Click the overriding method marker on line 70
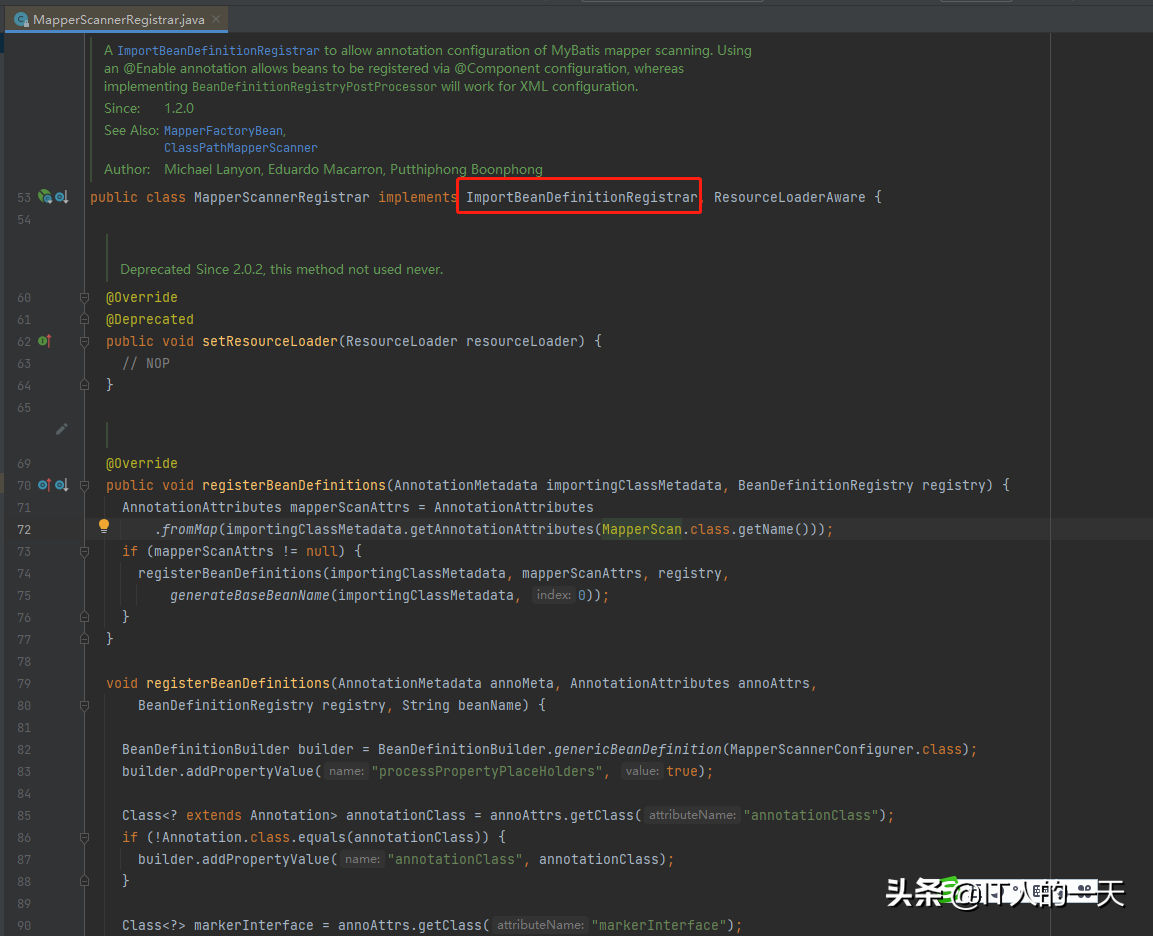This screenshot has width=1153, height=936. point(44,484)
